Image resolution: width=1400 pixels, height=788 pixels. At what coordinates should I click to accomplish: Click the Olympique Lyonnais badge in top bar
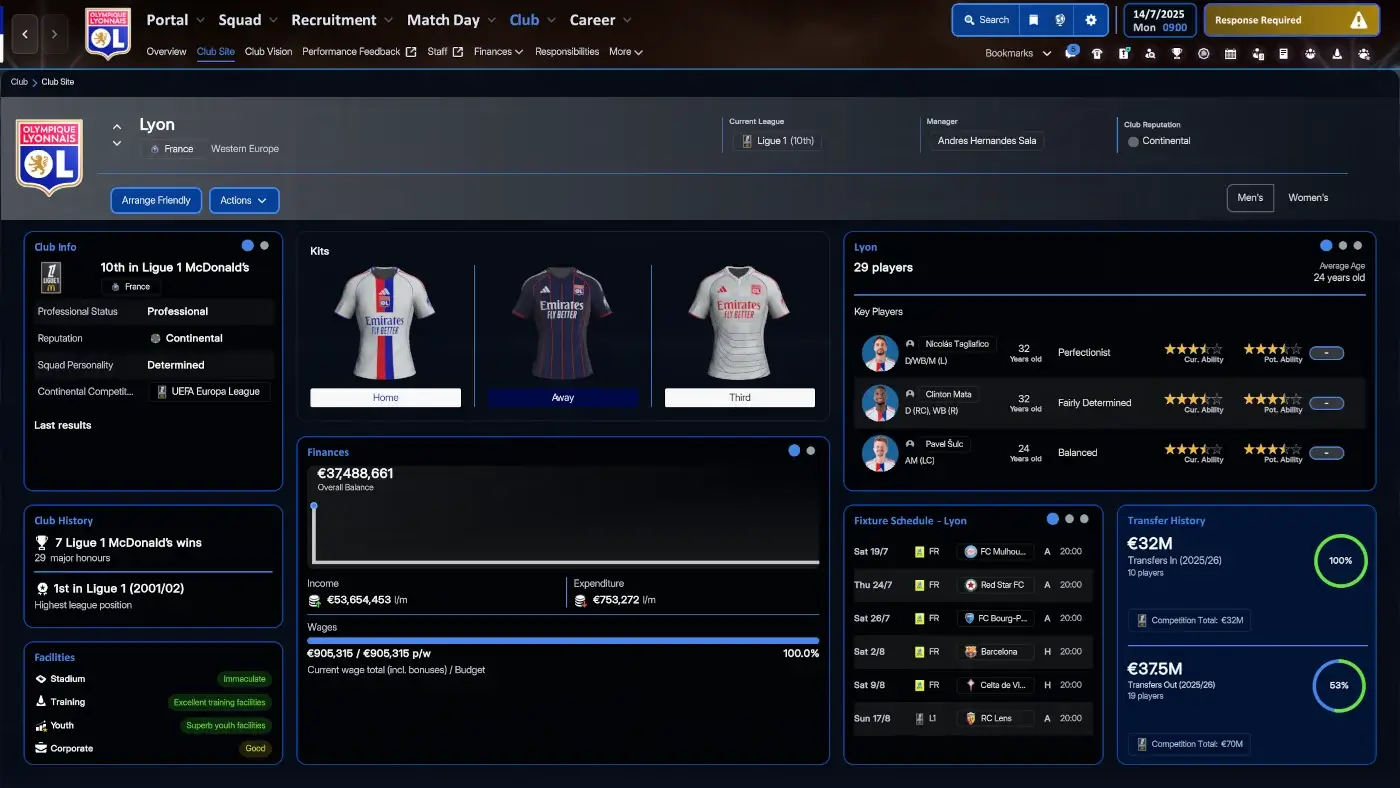(108, 33)
